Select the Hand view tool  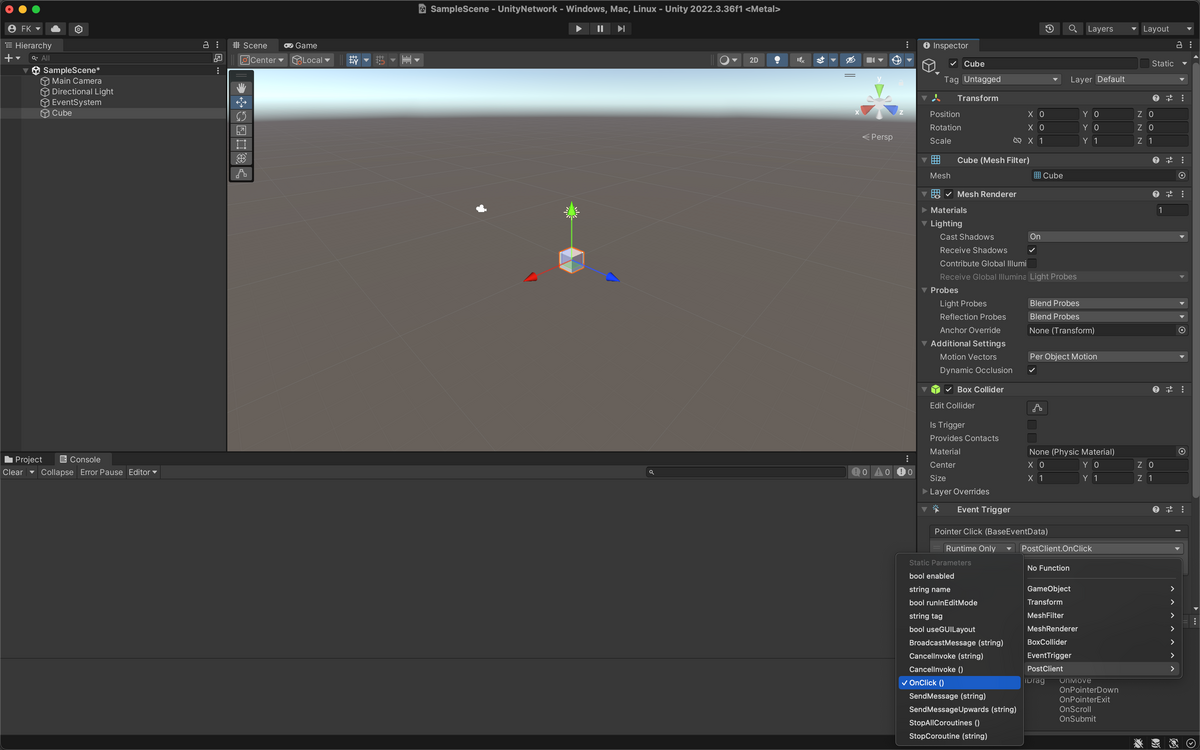click(241, 88)
